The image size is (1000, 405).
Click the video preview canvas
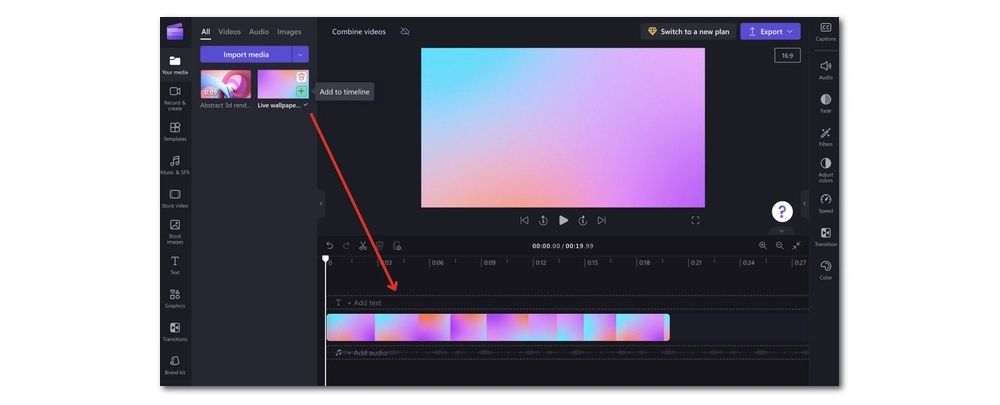tap(562, 128)
